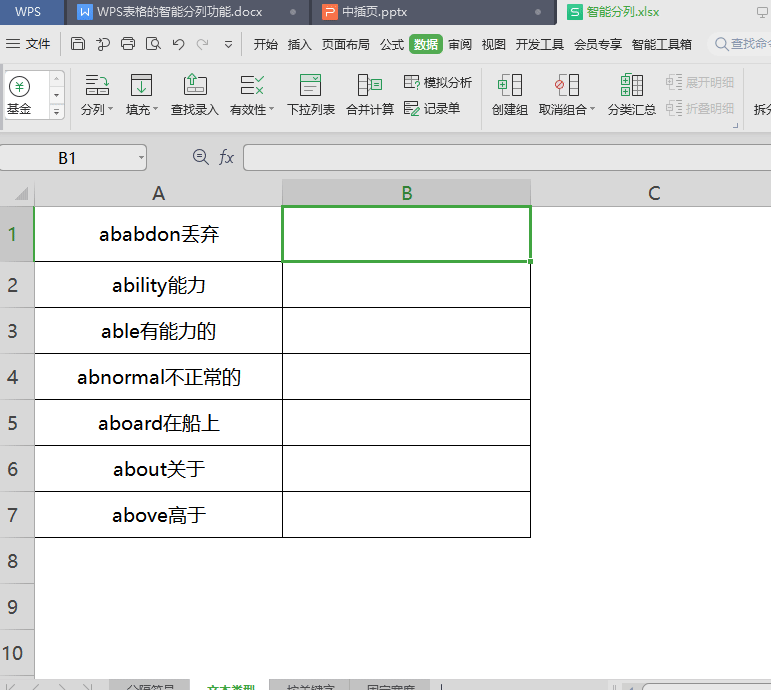Click the fx insert function icon
Image resolution: width=771 pixels, height=690 pixels.
226,157
